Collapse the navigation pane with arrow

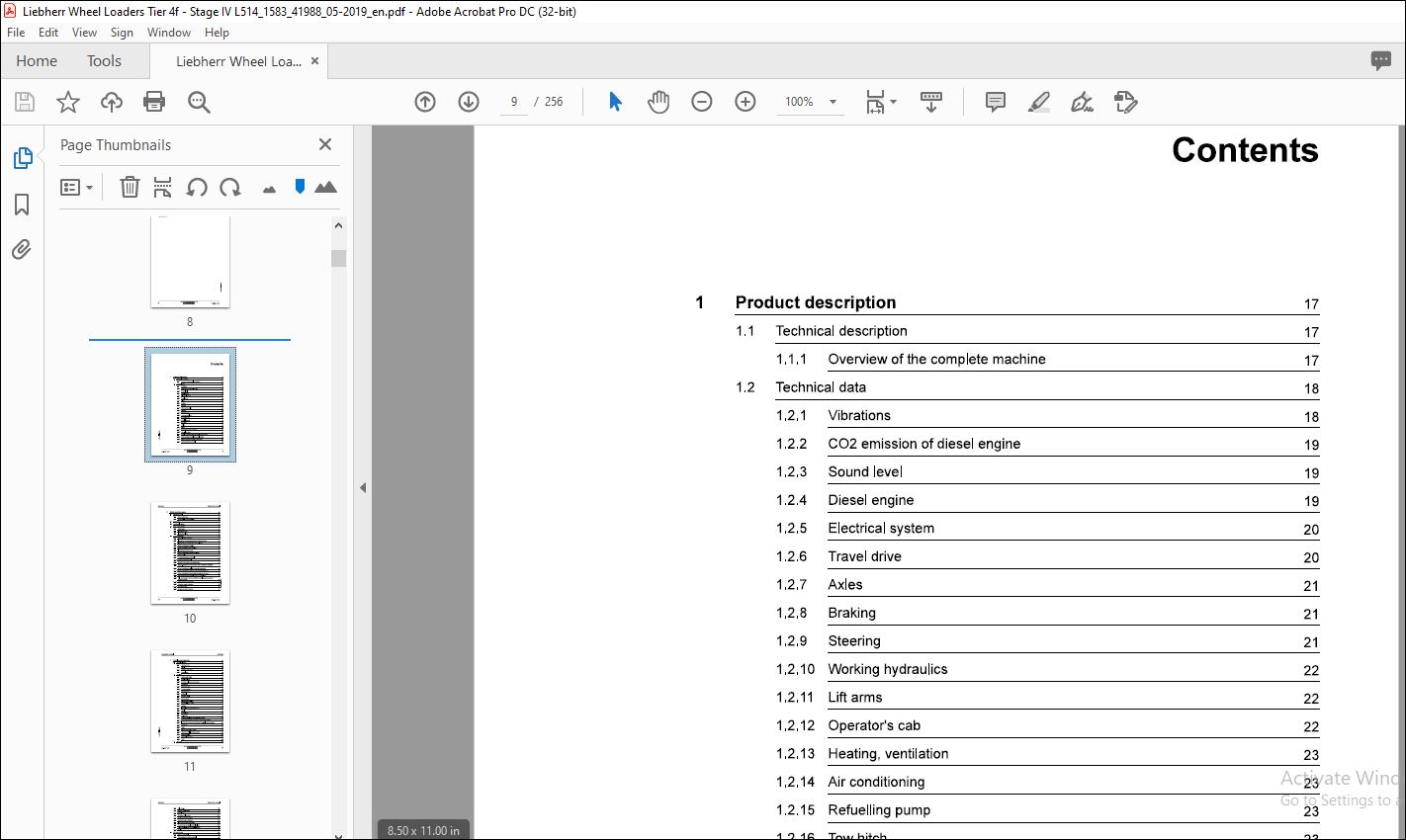coord(363,487)
